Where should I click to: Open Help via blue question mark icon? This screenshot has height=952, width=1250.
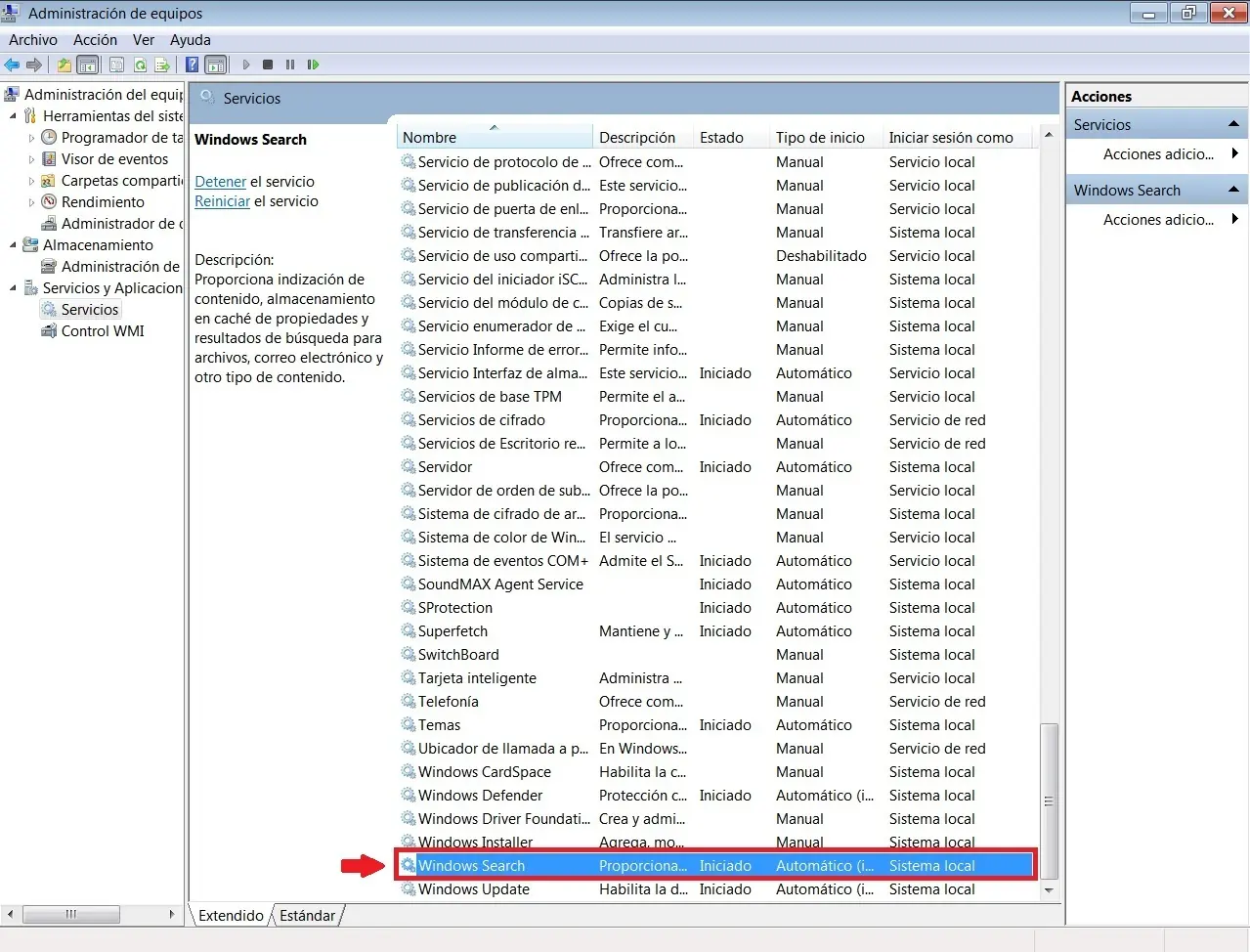point(193,65)
